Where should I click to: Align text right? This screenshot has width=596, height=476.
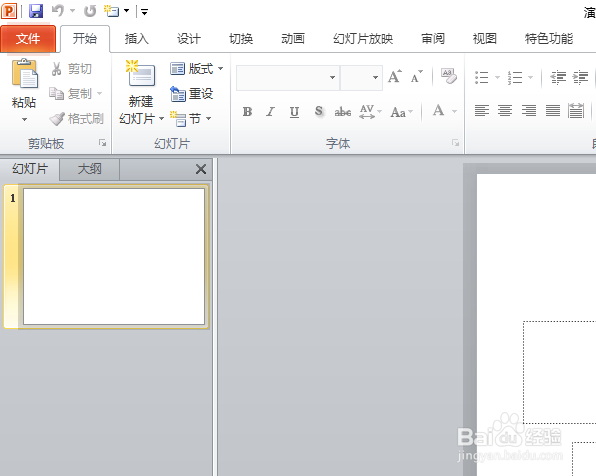(529, 111)
